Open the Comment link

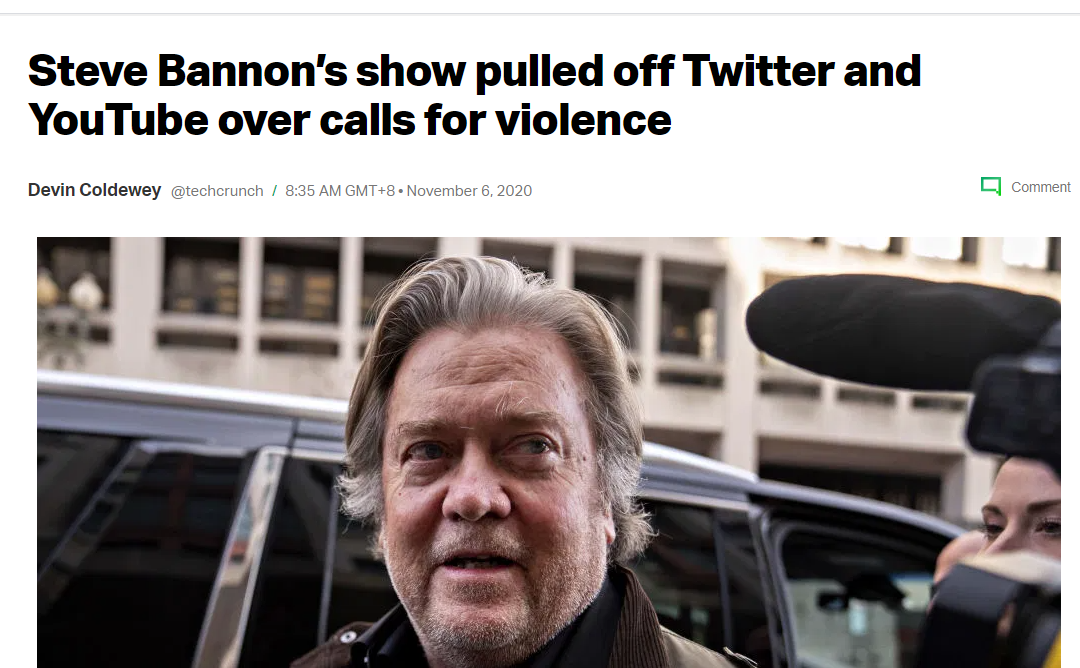[x=1040, y=187]
